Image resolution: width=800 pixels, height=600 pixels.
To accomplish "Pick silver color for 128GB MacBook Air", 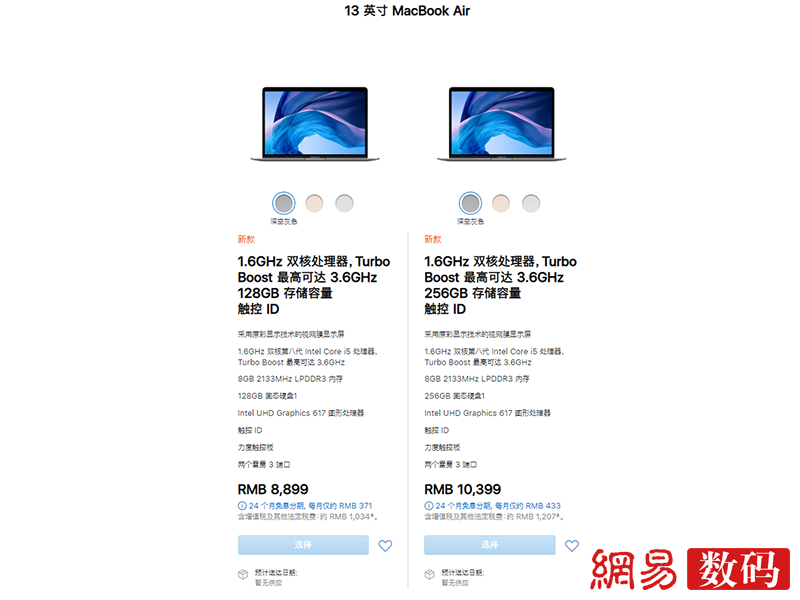I will (344, 203).
